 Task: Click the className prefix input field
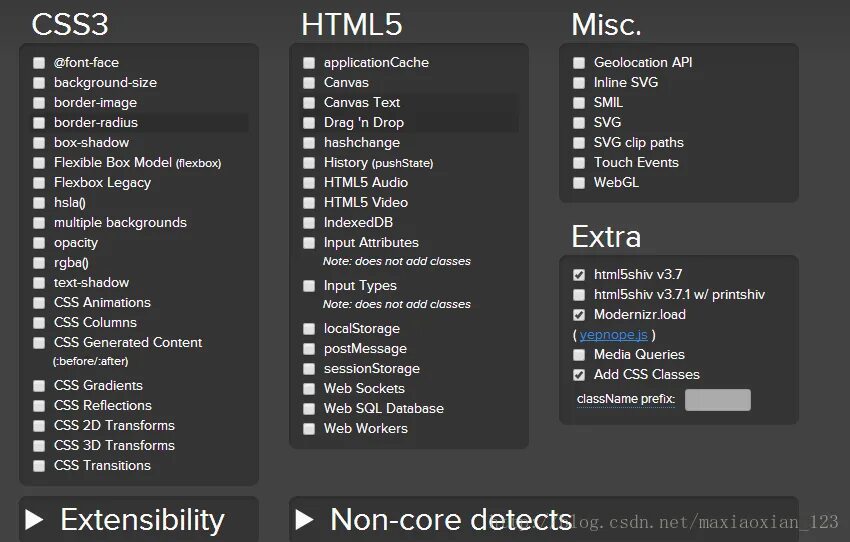[717, 400]
